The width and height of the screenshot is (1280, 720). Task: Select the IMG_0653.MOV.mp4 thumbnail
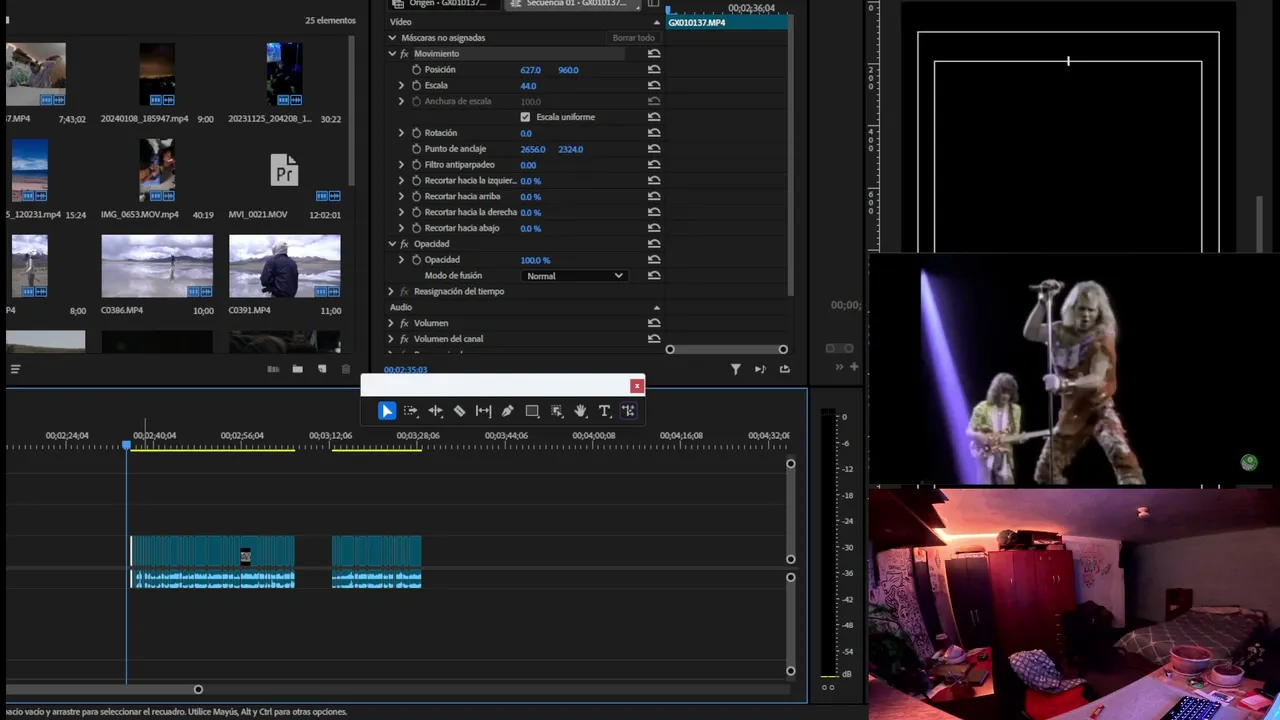pos(157,171)
